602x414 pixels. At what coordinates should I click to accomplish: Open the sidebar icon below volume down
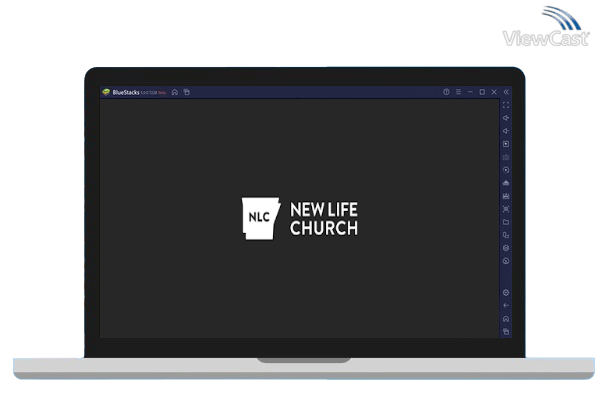[506, 144]
